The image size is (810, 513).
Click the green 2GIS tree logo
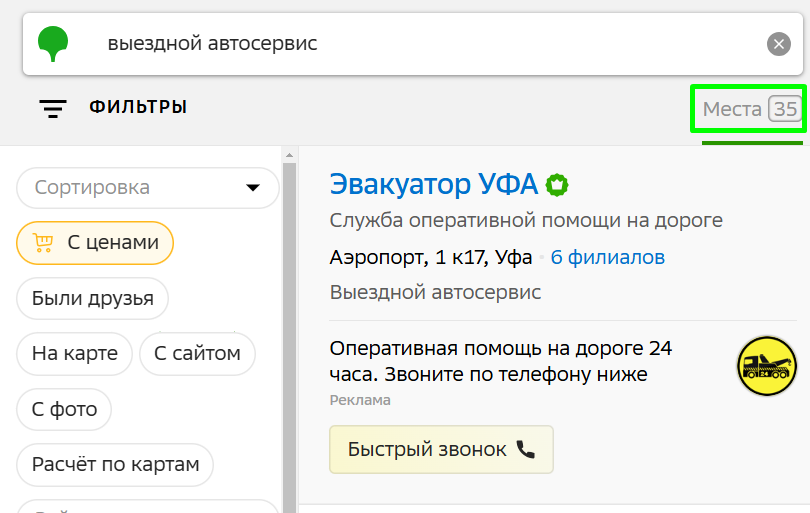53,44
